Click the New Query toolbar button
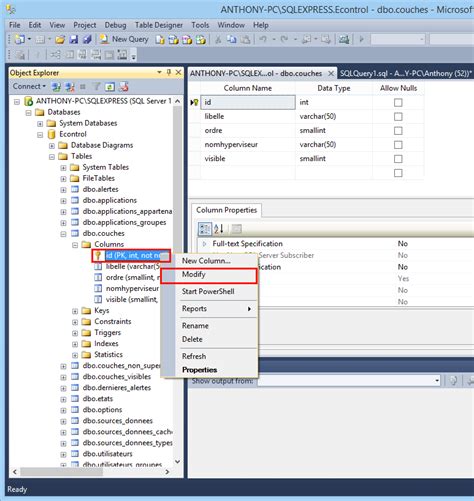 click(x=124, y=39)
